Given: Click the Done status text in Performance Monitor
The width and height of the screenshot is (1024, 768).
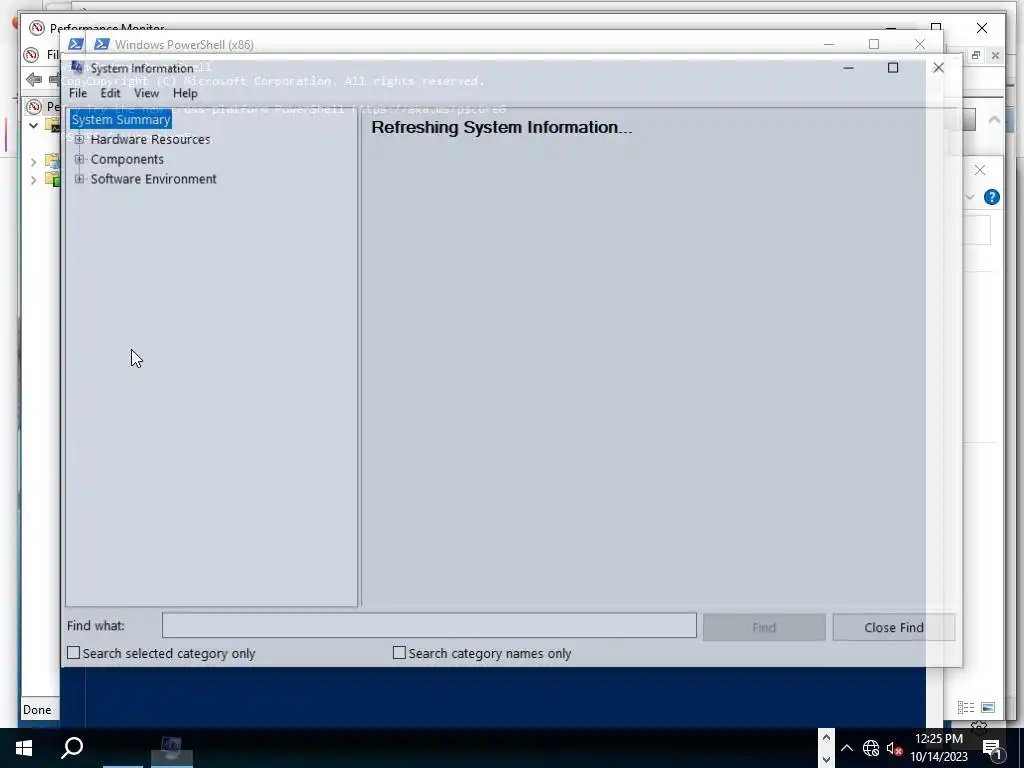Looking at the screenshot, I should tap(37, 710).
